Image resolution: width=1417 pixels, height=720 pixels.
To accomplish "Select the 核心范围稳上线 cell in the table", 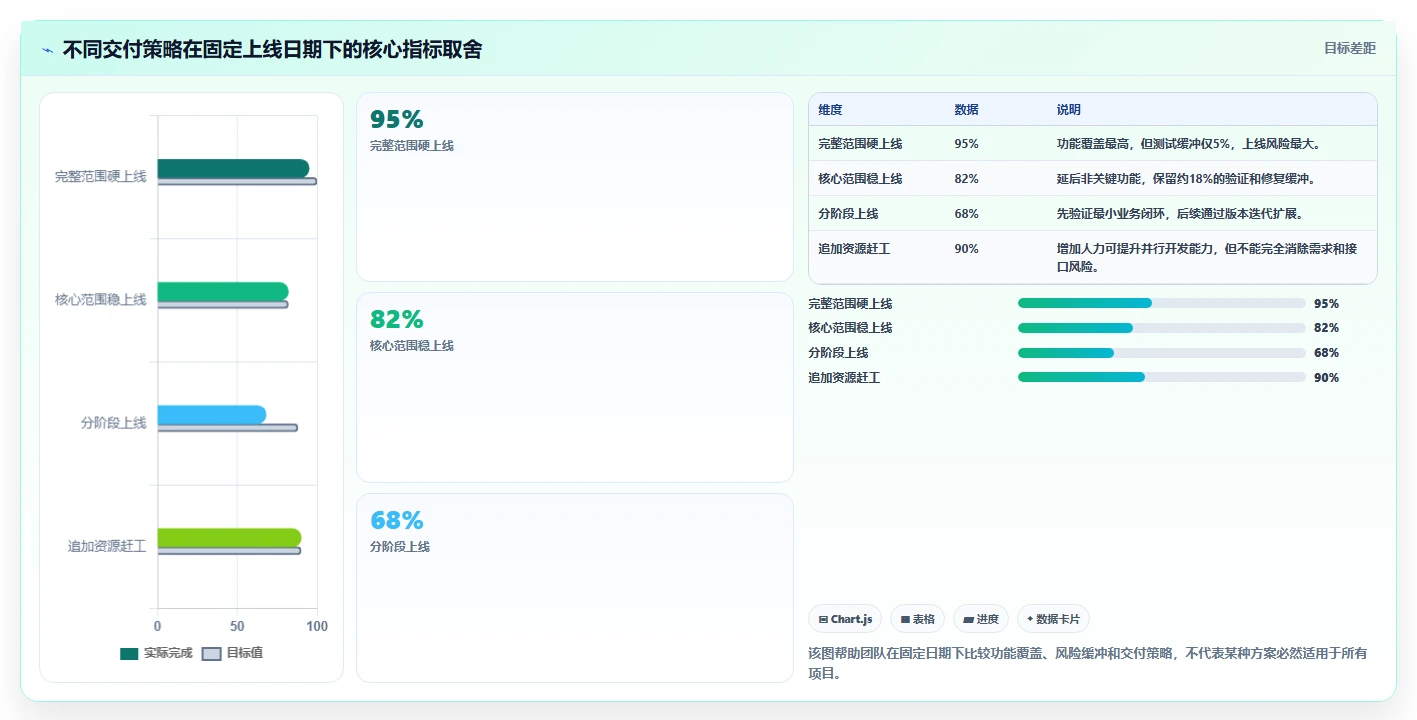I will [860, 179].
